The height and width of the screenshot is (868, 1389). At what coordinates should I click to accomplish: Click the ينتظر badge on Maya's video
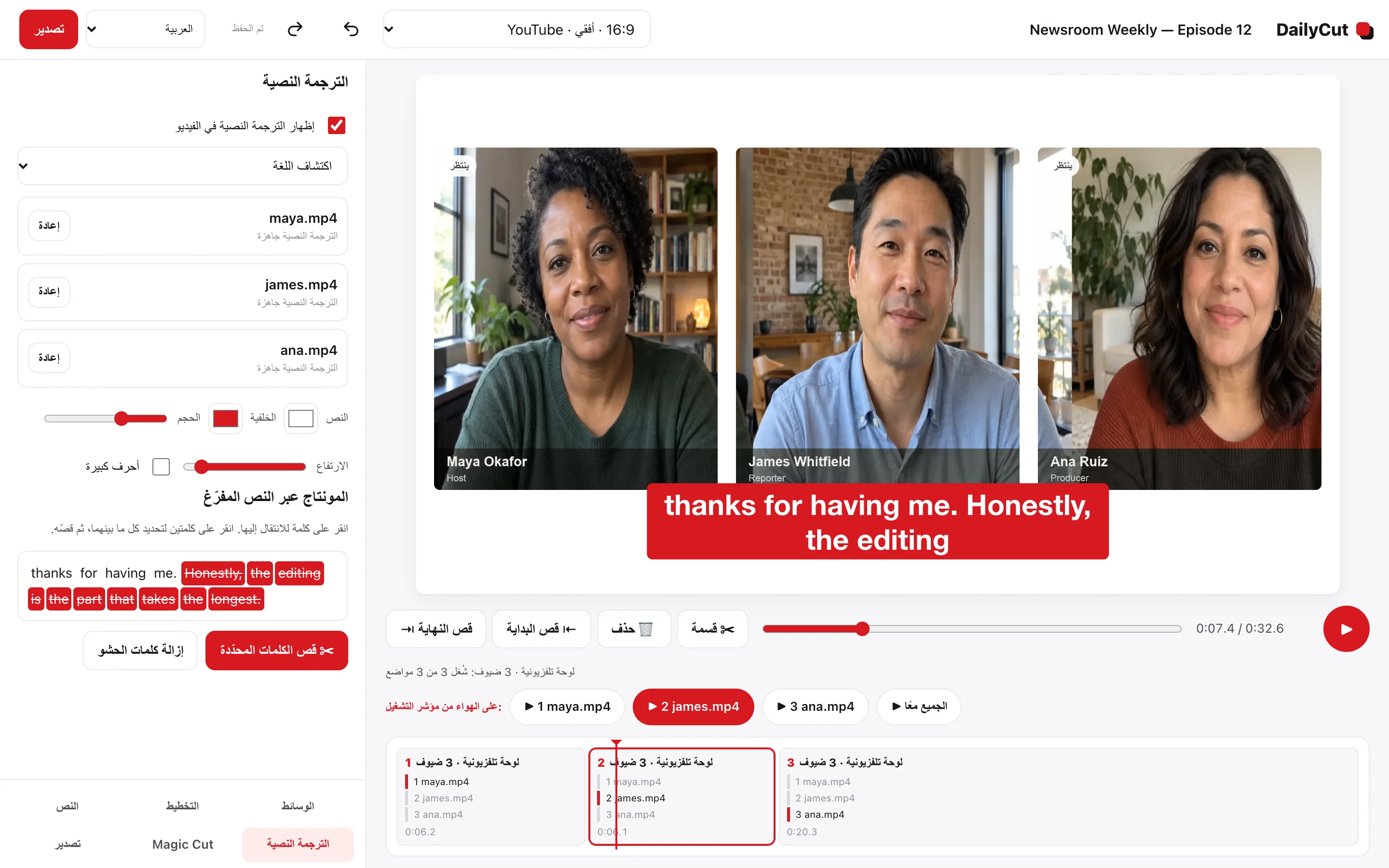tap(460, 165)
